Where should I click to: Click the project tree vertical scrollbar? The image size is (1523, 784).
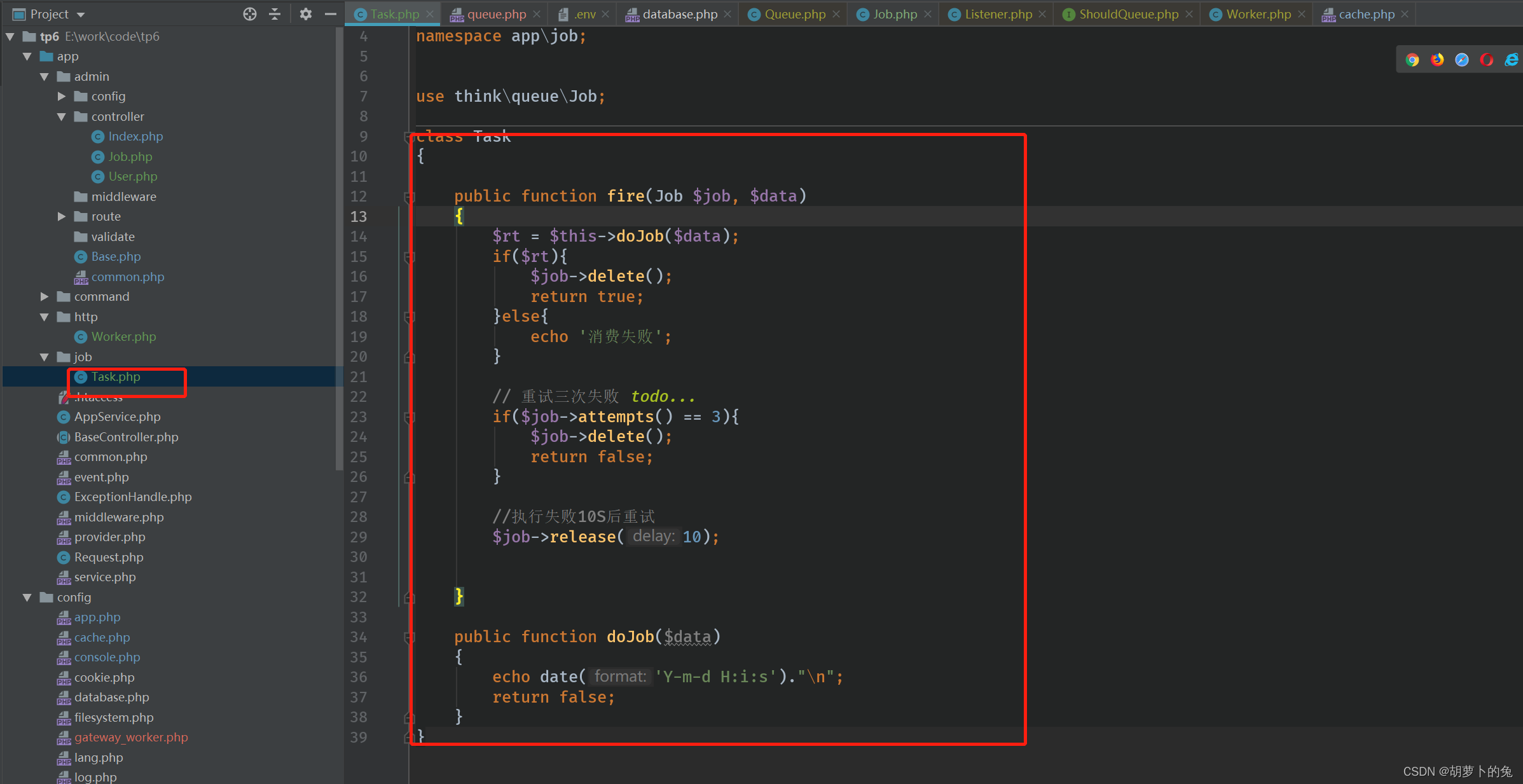(x=339, y=248)
